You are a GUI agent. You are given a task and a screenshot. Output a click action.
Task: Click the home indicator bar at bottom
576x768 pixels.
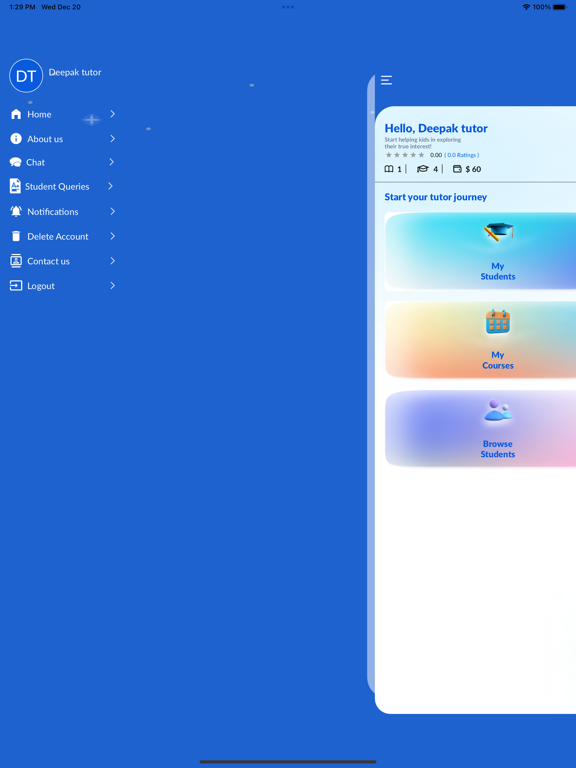click(288, 762)
